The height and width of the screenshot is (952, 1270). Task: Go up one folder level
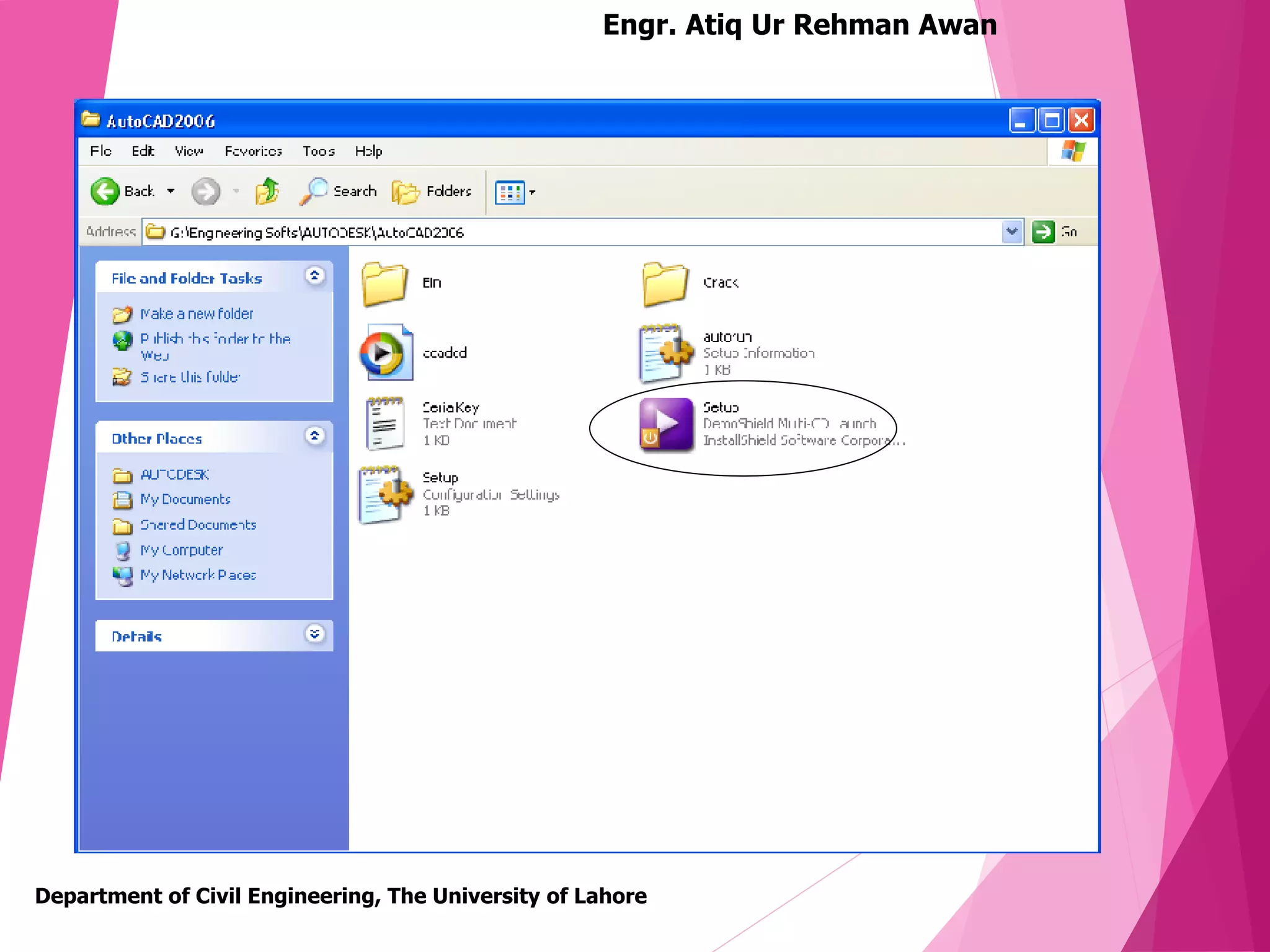[267, 192]
